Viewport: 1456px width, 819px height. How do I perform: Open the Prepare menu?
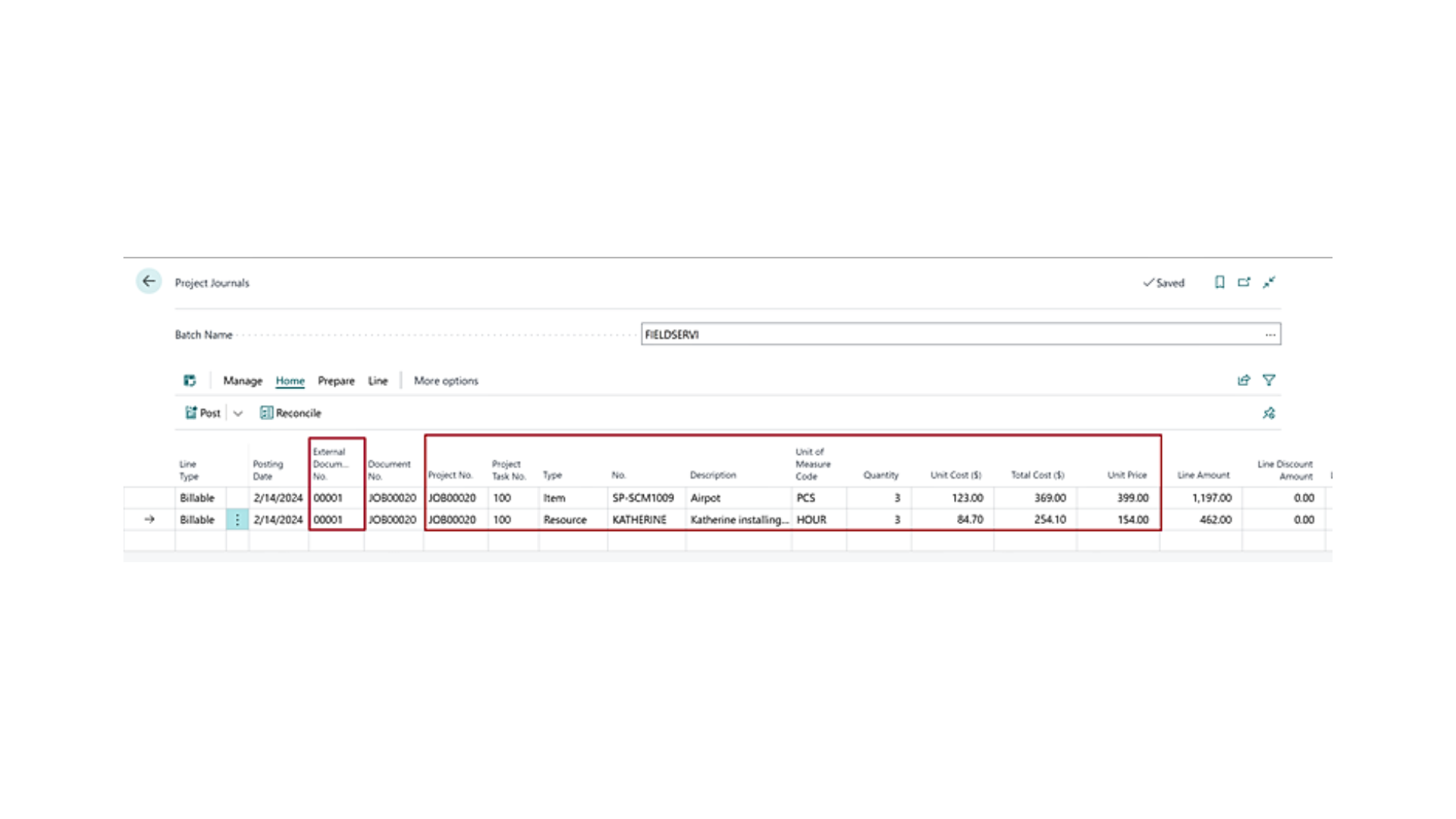[336, 381]
